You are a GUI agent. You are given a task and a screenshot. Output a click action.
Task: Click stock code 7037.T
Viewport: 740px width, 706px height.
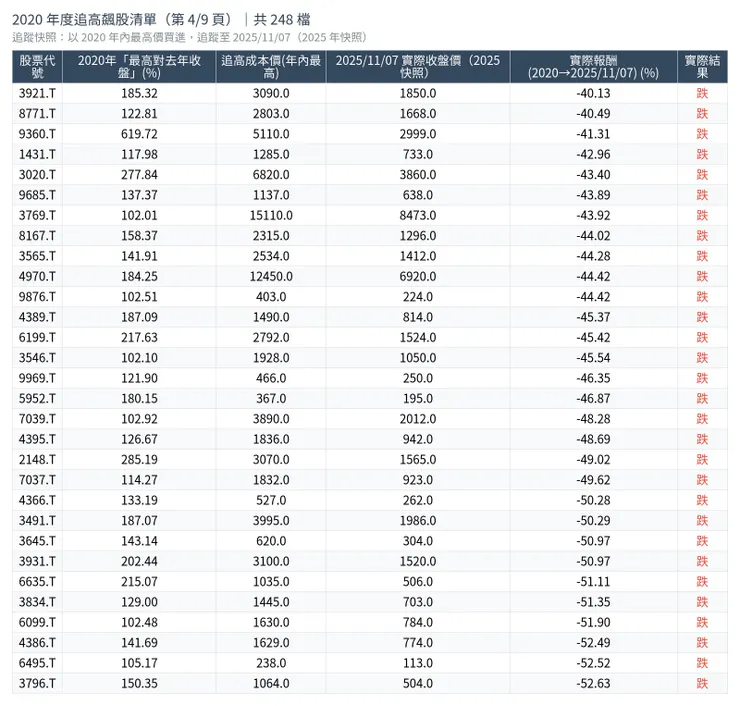37,480
